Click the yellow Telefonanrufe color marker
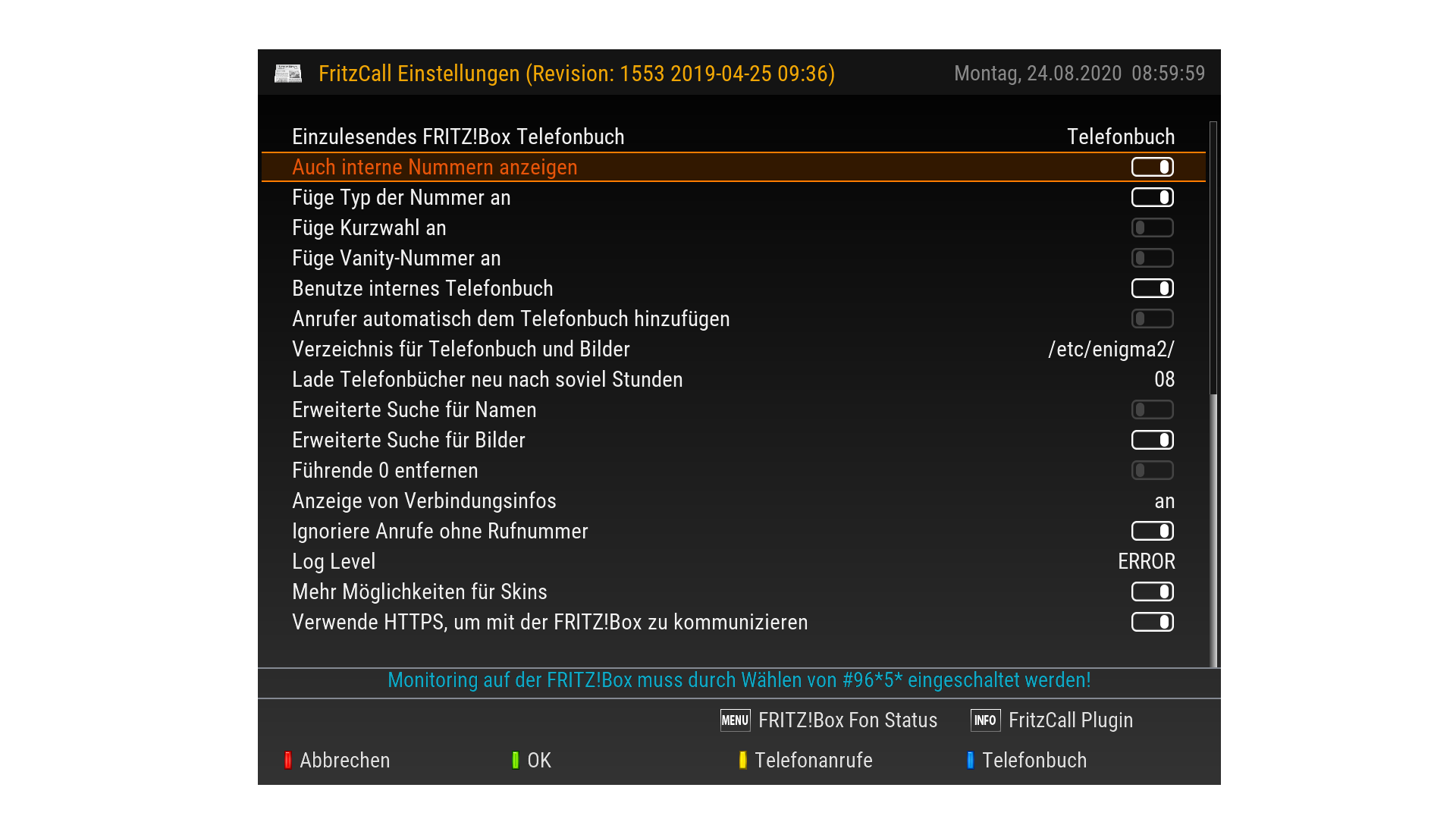This screenshot has height=819, width=1456. pos(743,760)
